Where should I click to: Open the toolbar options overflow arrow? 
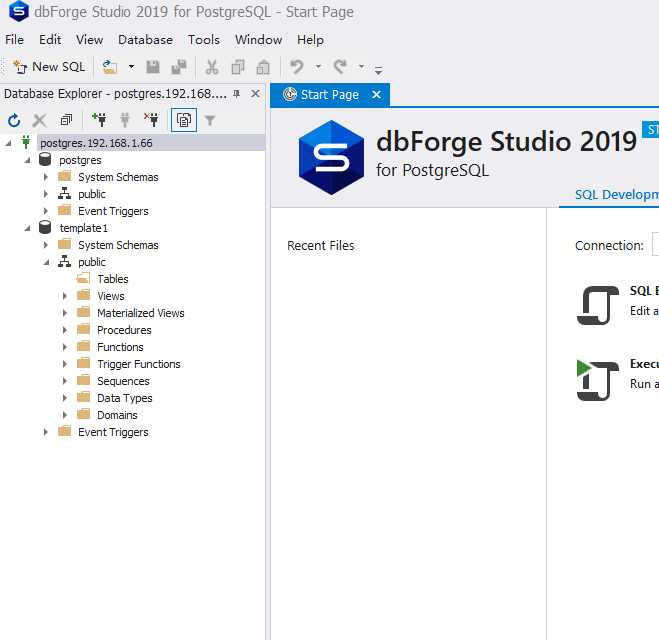(378, 70)
